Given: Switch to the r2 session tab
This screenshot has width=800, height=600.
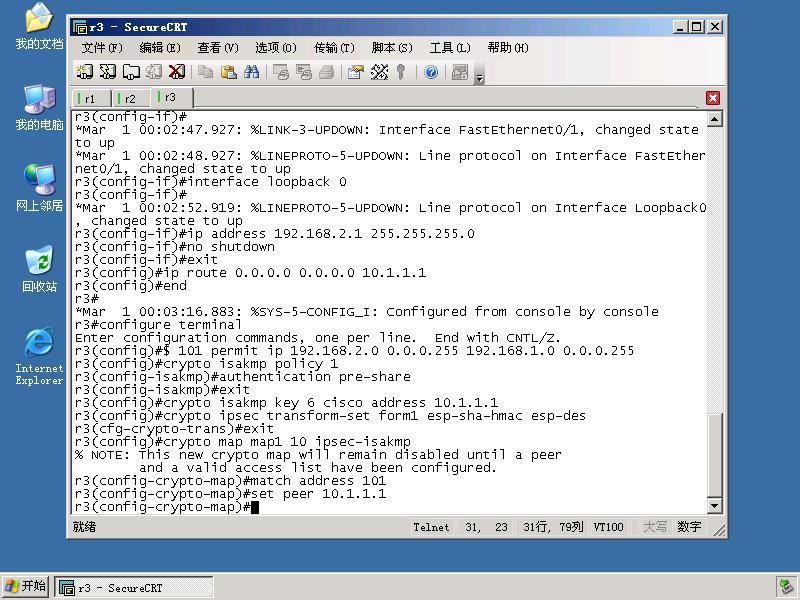Looking at the screenshot, I should click(131, 98).
